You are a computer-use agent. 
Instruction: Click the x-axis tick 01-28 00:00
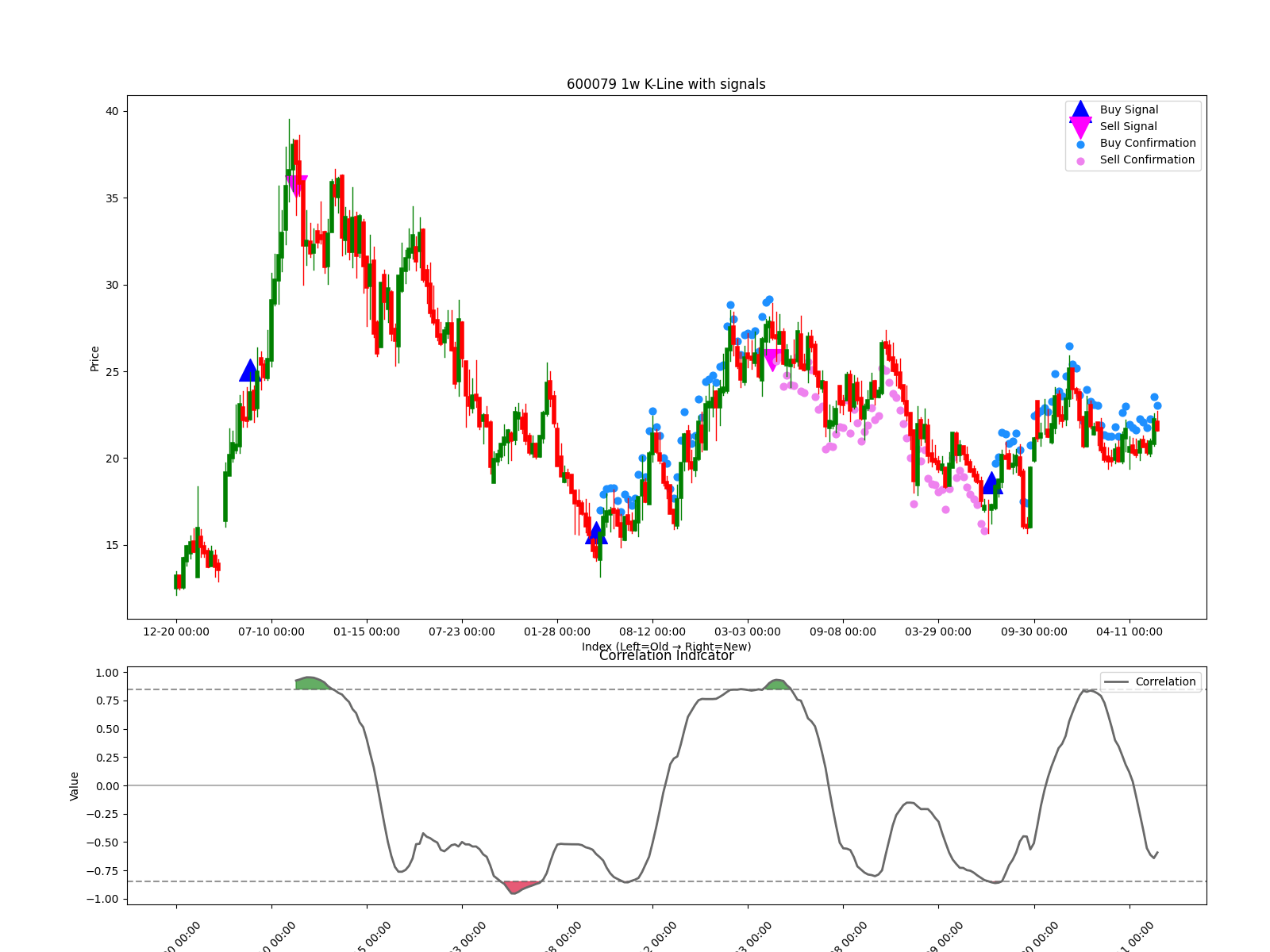(x=557, y=632)
